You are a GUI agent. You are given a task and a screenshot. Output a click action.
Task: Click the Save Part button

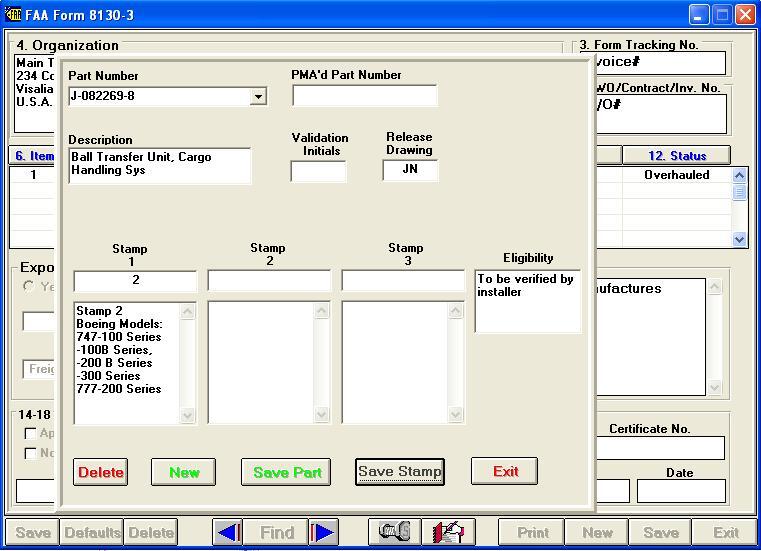coord(287,472)
